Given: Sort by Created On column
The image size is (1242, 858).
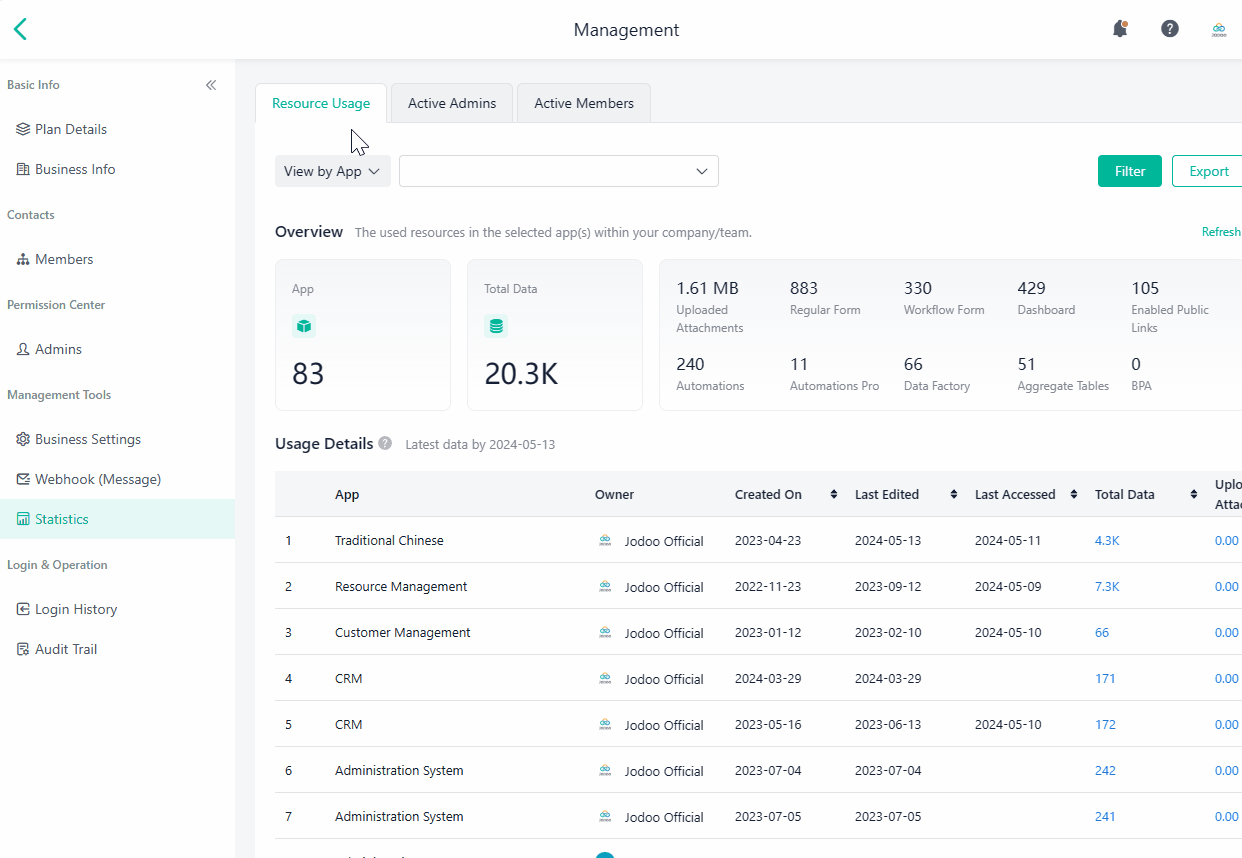Looking at the screenshot, I should (835, 495).
